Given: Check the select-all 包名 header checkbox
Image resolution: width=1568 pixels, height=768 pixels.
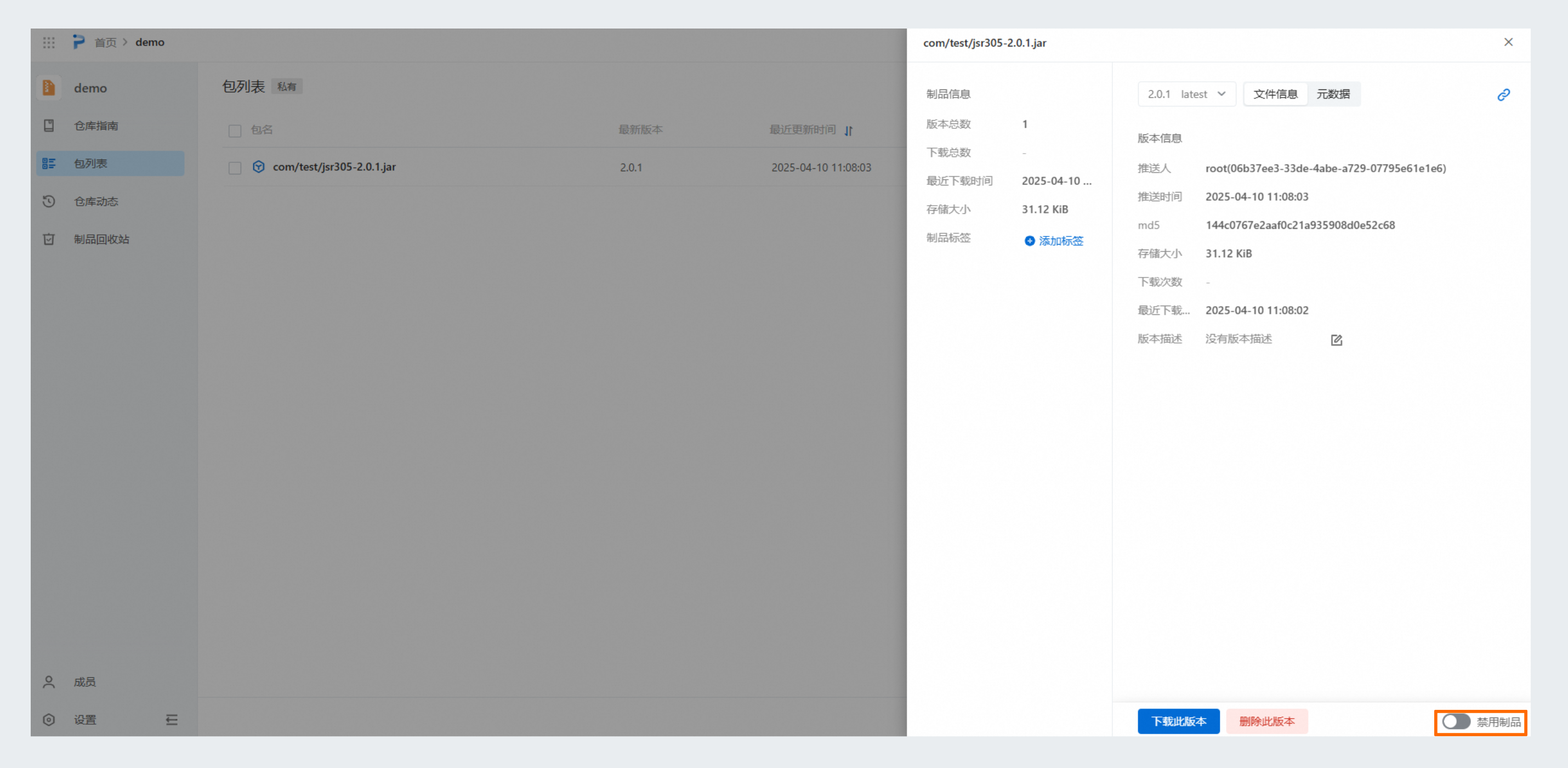Looking at the screenshot, I should click(235, 131).
